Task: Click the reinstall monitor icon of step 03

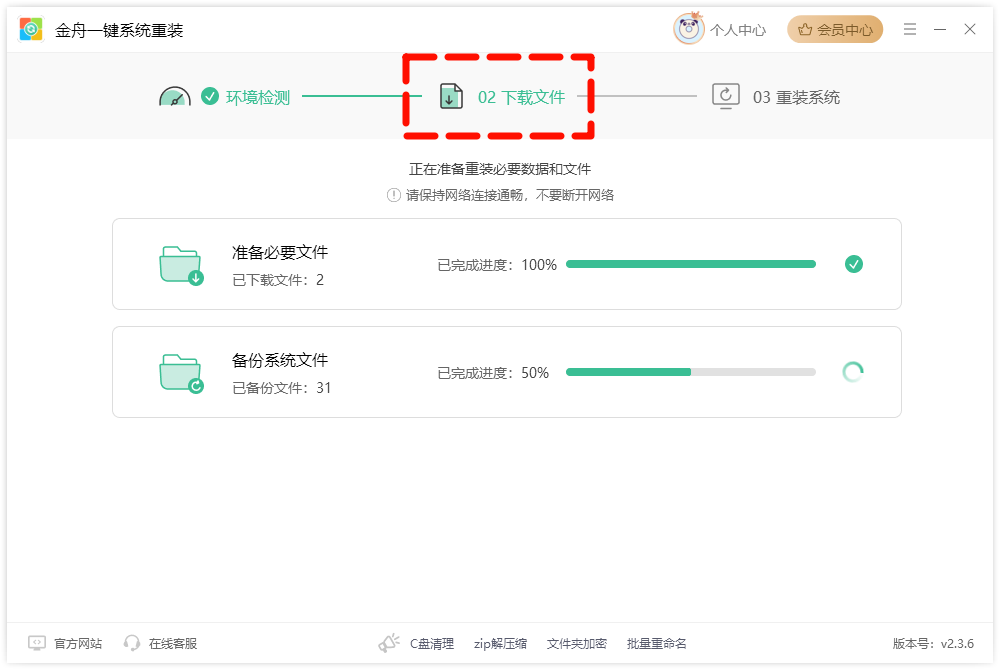Action: (726, 96)
